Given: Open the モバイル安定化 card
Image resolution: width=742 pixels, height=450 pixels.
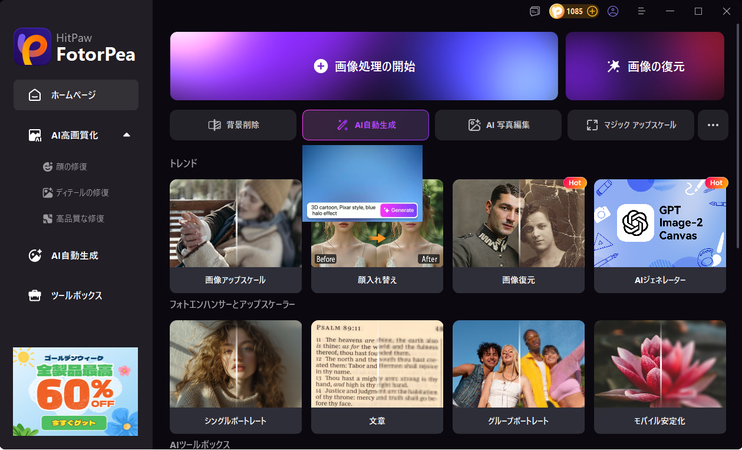Looking at the screenshot, I should click(660, 377).
